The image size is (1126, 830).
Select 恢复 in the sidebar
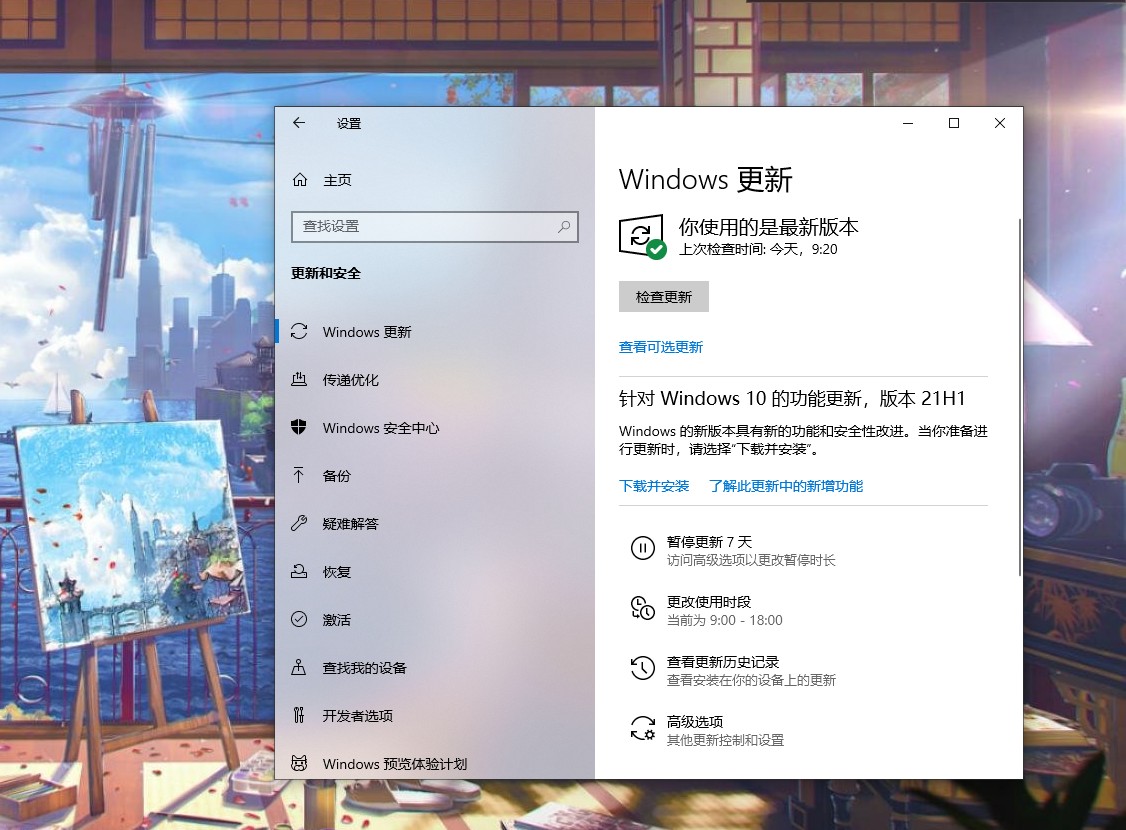coord(434,572)
